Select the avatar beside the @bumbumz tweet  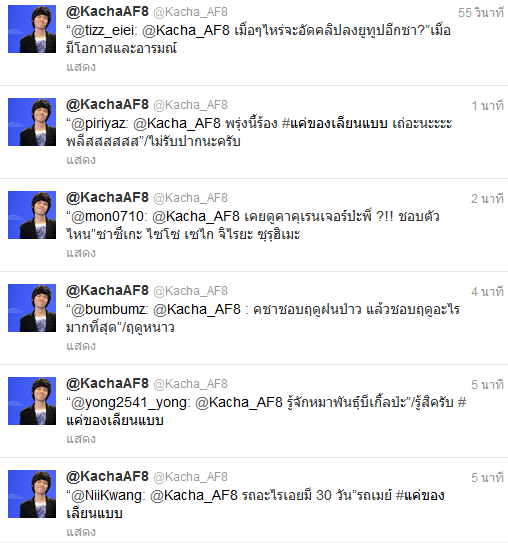(32, 308)
